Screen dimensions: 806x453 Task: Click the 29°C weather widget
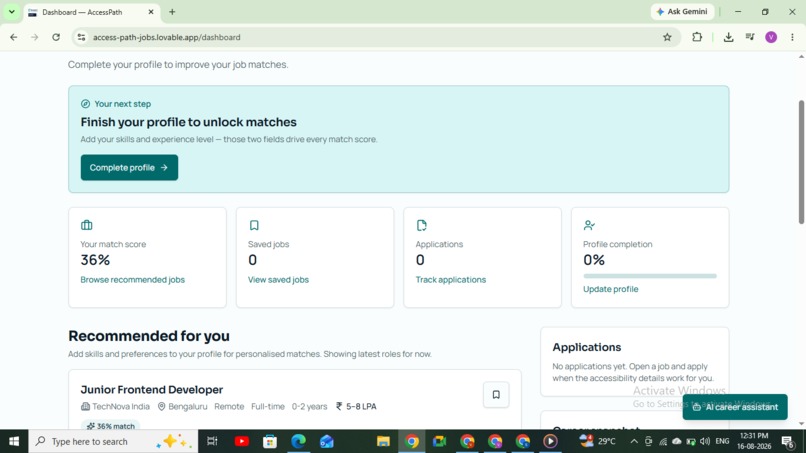click(597, 441)
